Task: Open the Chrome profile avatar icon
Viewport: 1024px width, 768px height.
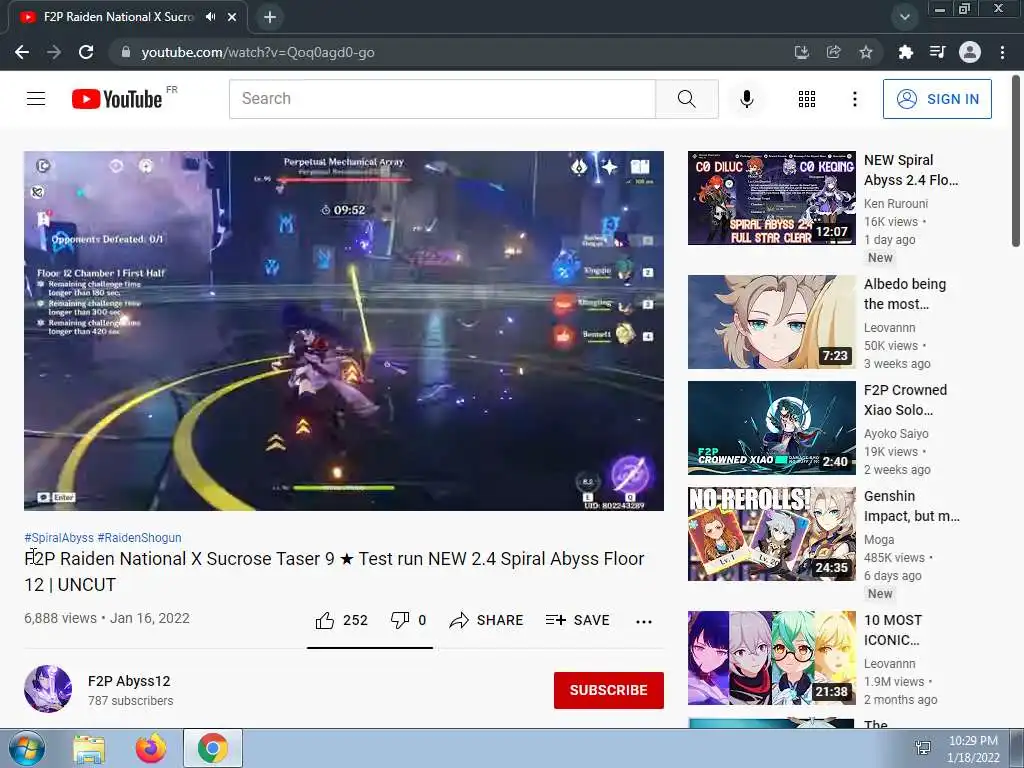Action: click(970, 52)
